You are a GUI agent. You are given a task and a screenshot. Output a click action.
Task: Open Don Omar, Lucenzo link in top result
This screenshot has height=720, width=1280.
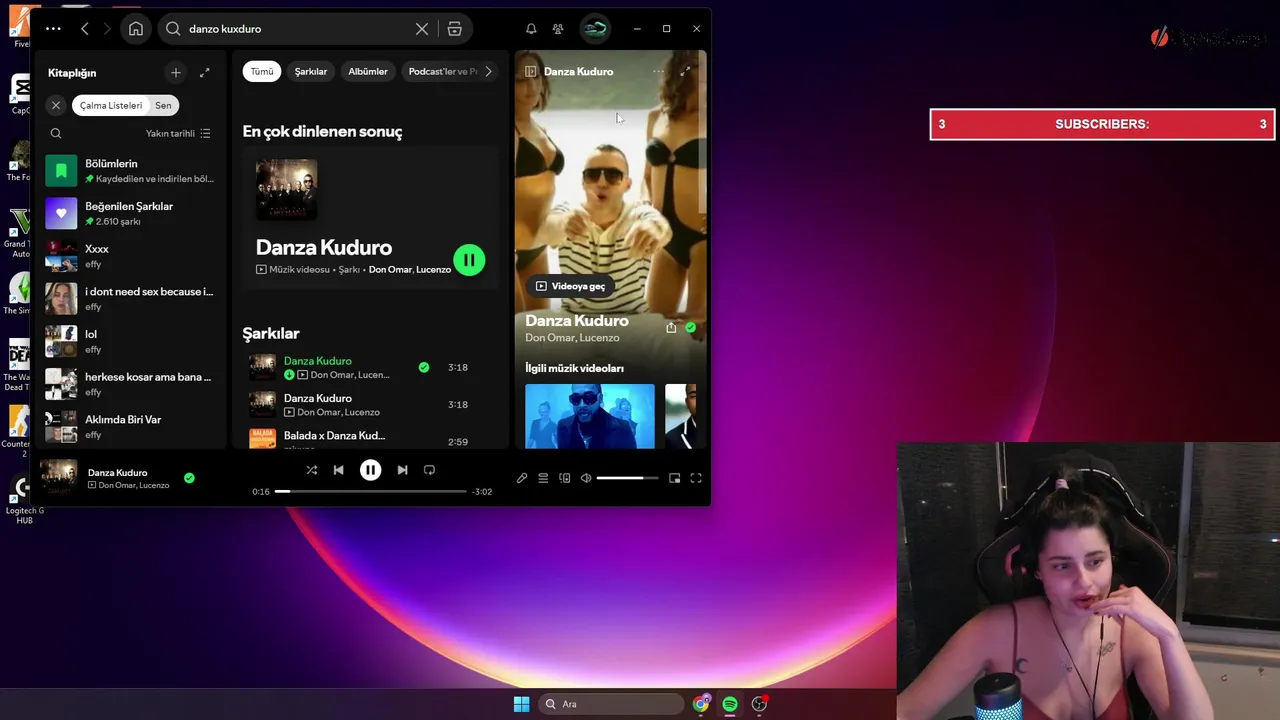click(410, 270)
